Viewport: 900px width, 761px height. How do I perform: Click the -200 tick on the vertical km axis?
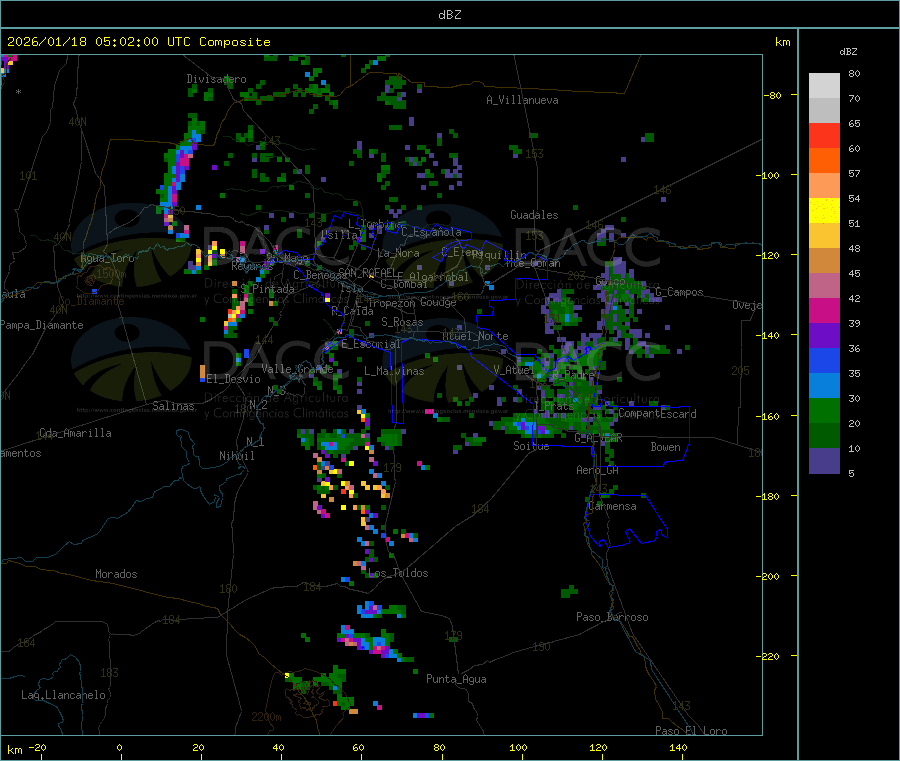coord(767,576)
